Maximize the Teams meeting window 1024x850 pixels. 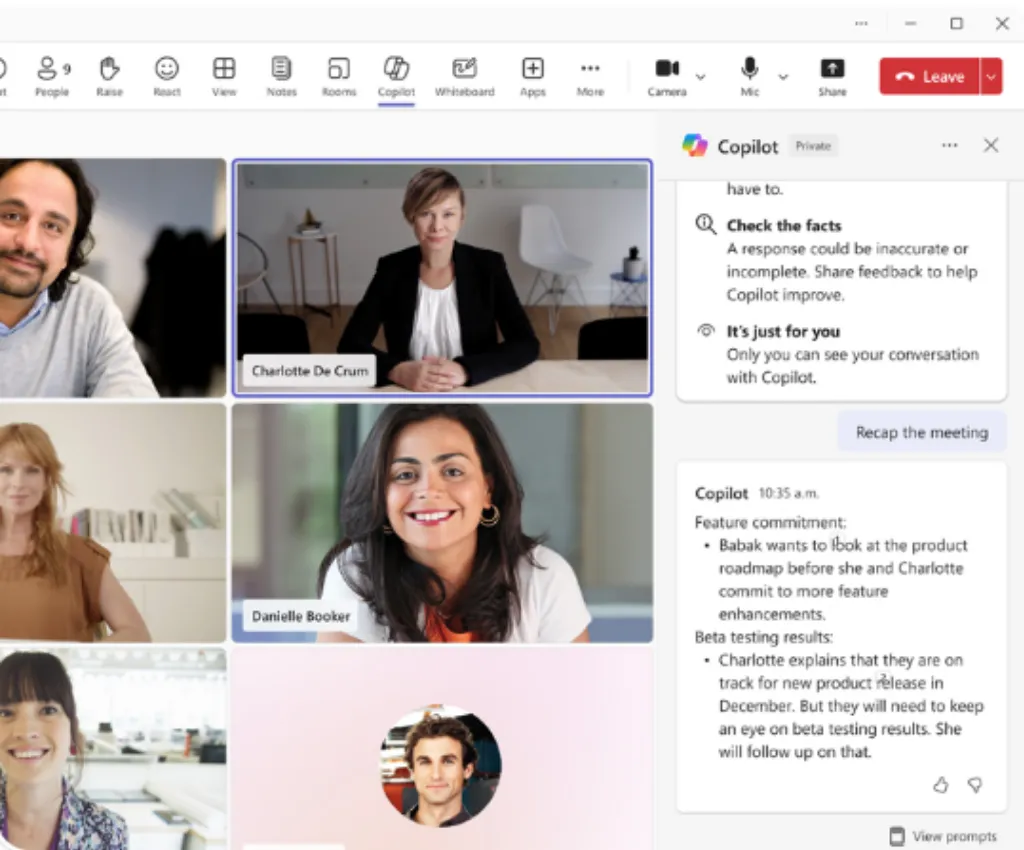pos(956,24)
